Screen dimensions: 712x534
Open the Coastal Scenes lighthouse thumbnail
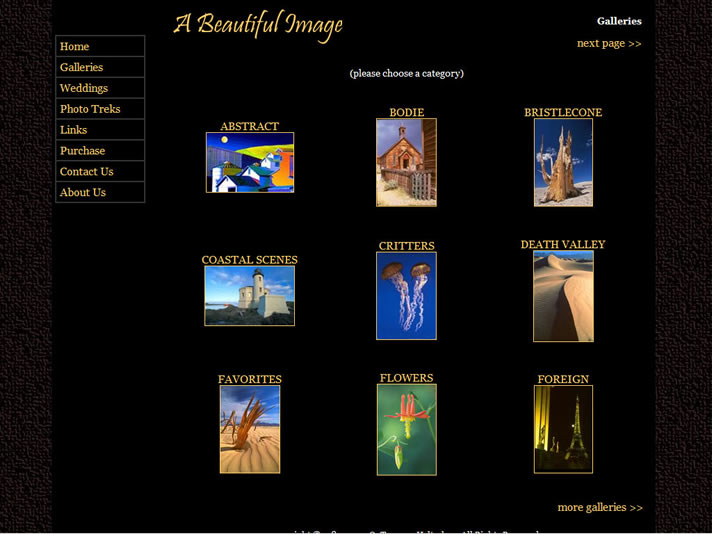tap(249, 296)
